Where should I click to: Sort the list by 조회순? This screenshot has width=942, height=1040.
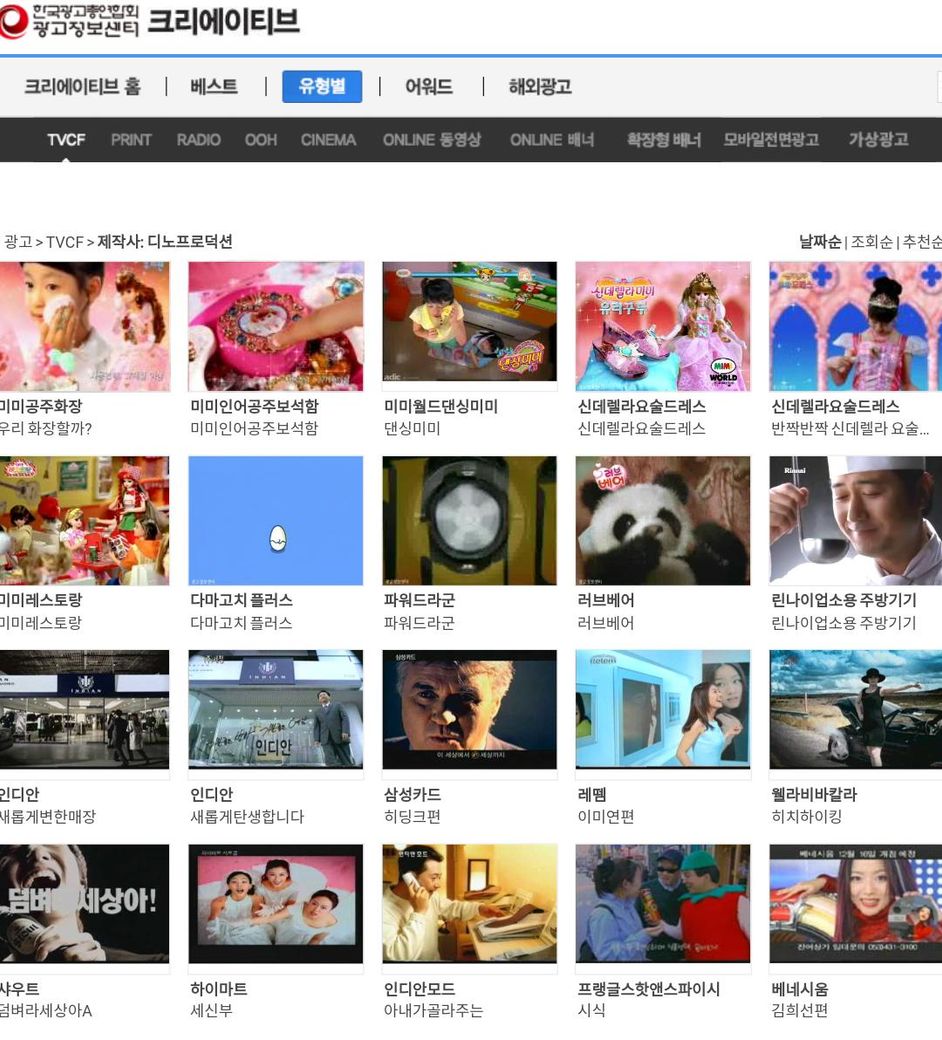point(872,241)
